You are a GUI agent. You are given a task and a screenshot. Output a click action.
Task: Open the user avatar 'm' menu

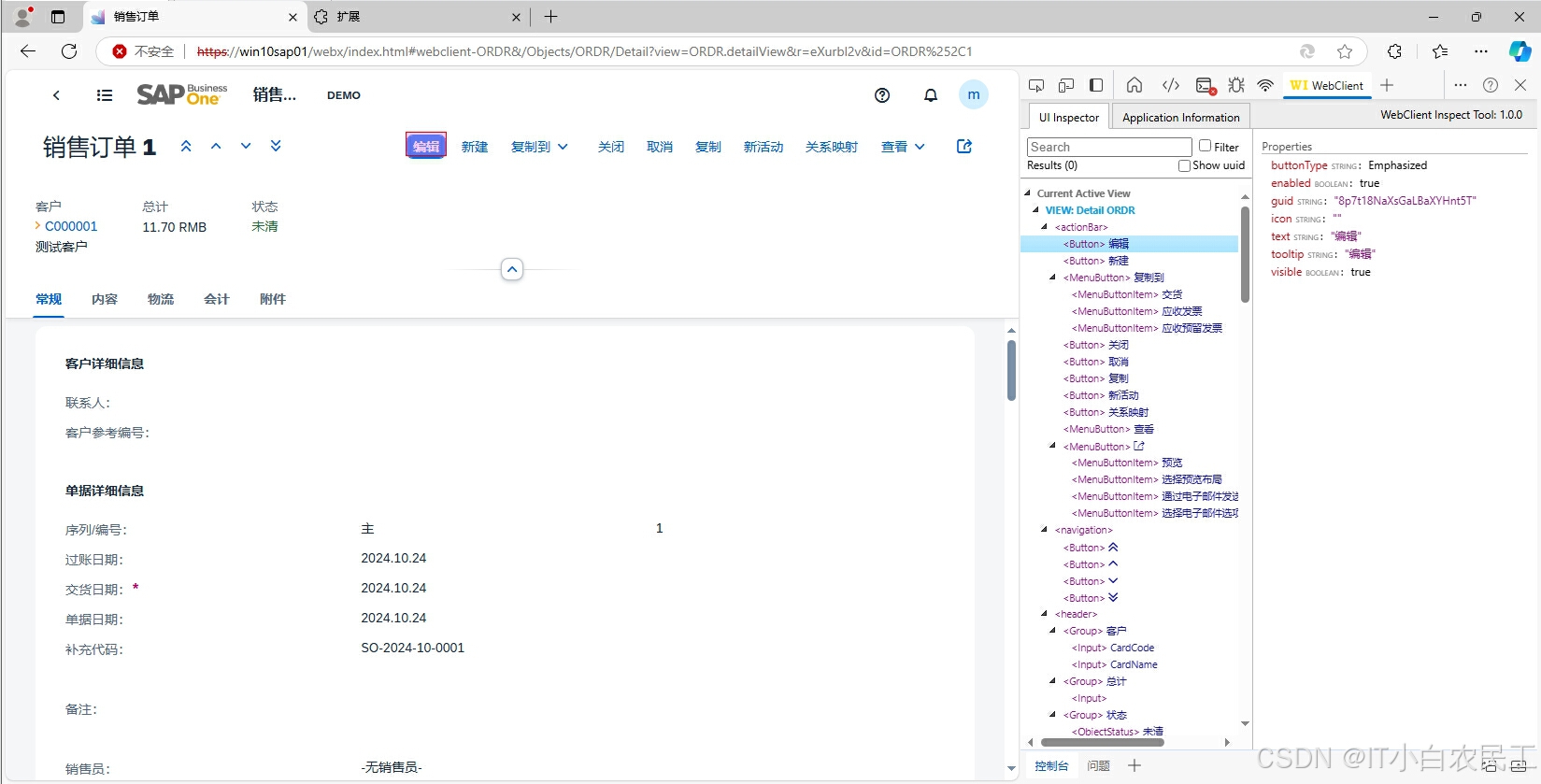tap(974, 94)
